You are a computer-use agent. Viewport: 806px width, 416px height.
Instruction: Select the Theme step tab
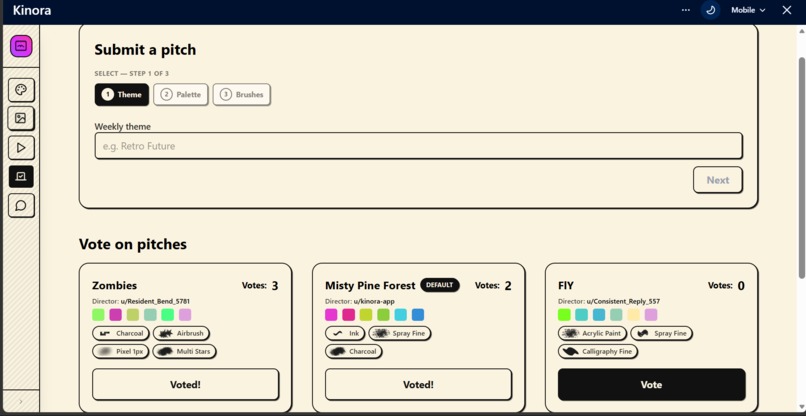[122, 95]
